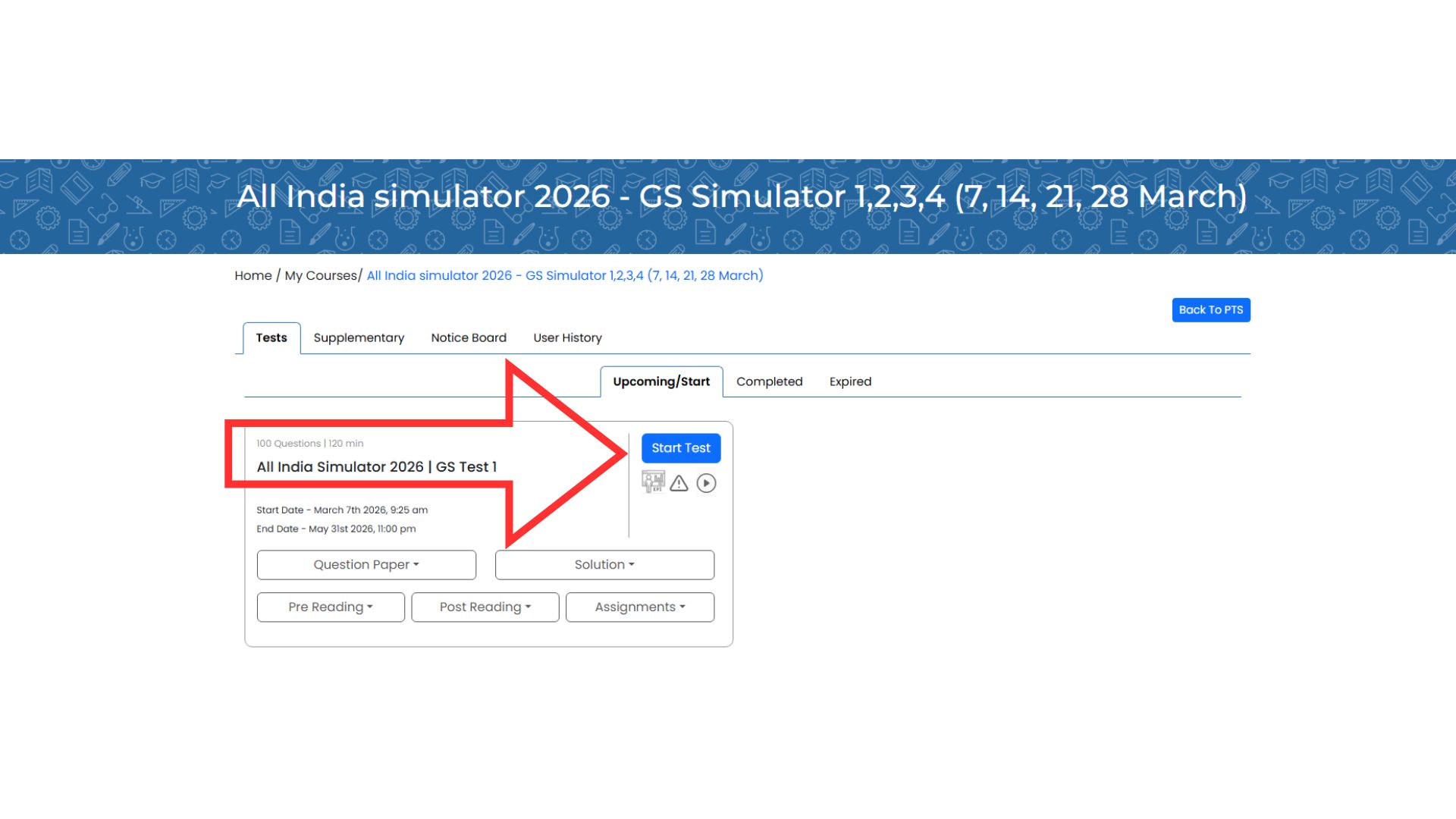
Task: Expand the Assignments dropdown
Action: pos(640,607)
